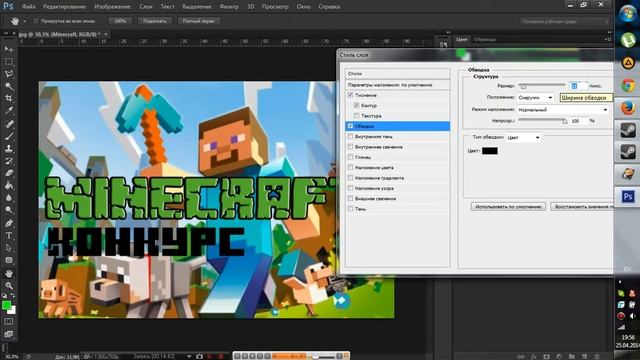Select the History Brush tool
Screen dimensions: 640x360
pos(9,161)
